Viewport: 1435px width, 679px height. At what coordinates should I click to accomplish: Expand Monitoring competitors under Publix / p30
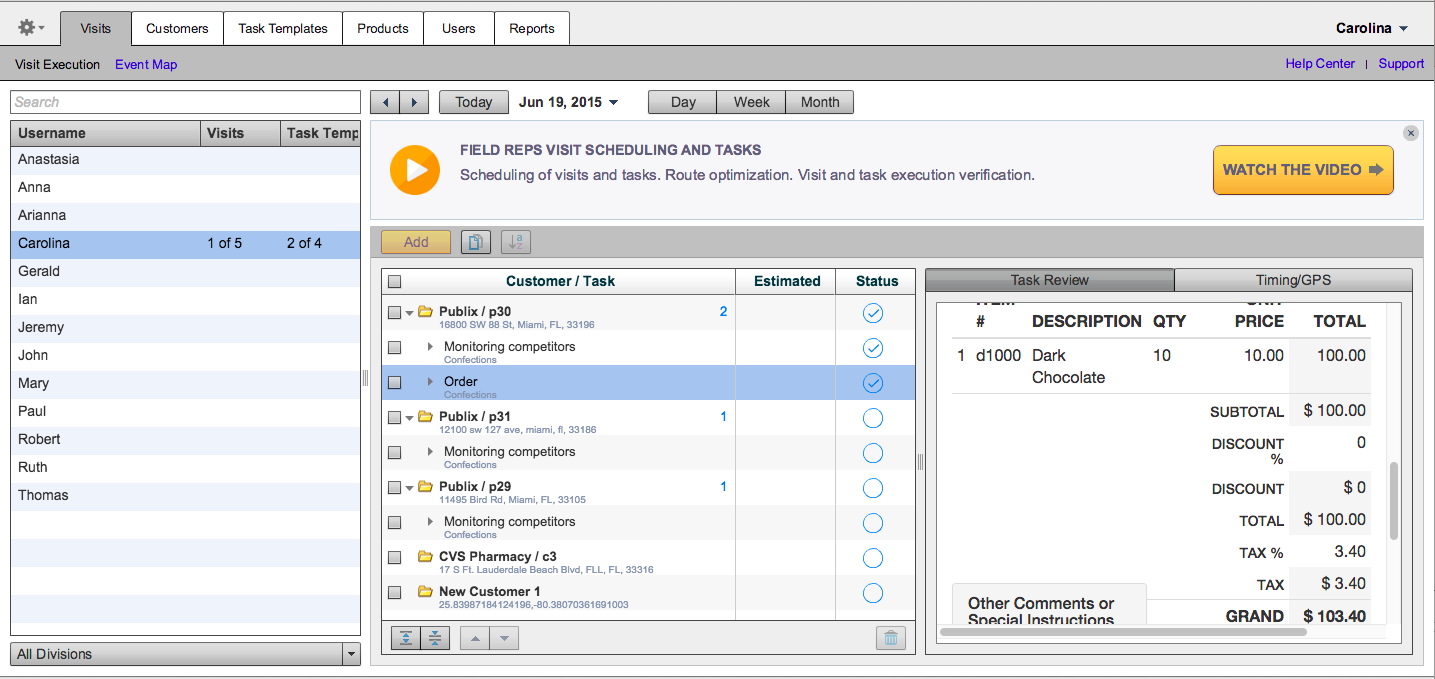coord(431,347)
